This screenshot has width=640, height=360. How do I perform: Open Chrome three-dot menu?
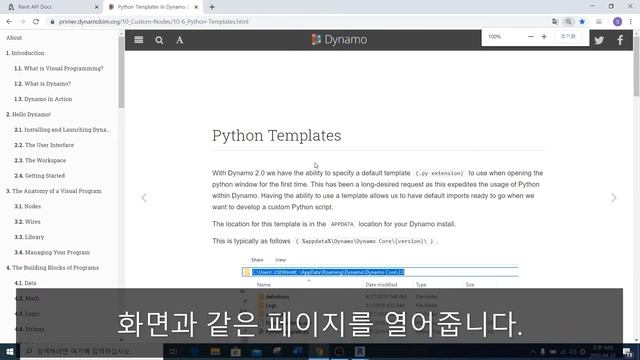631,22
